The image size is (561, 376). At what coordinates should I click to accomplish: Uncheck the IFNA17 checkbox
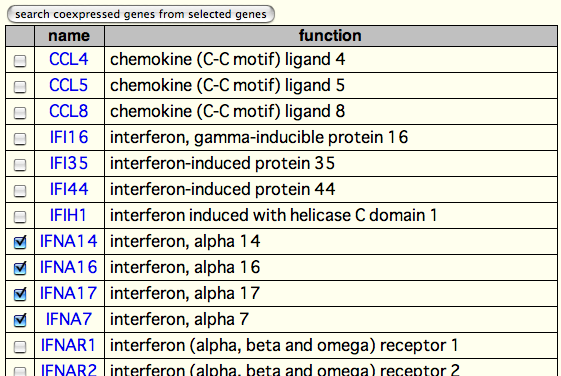[x=20, y=294]
